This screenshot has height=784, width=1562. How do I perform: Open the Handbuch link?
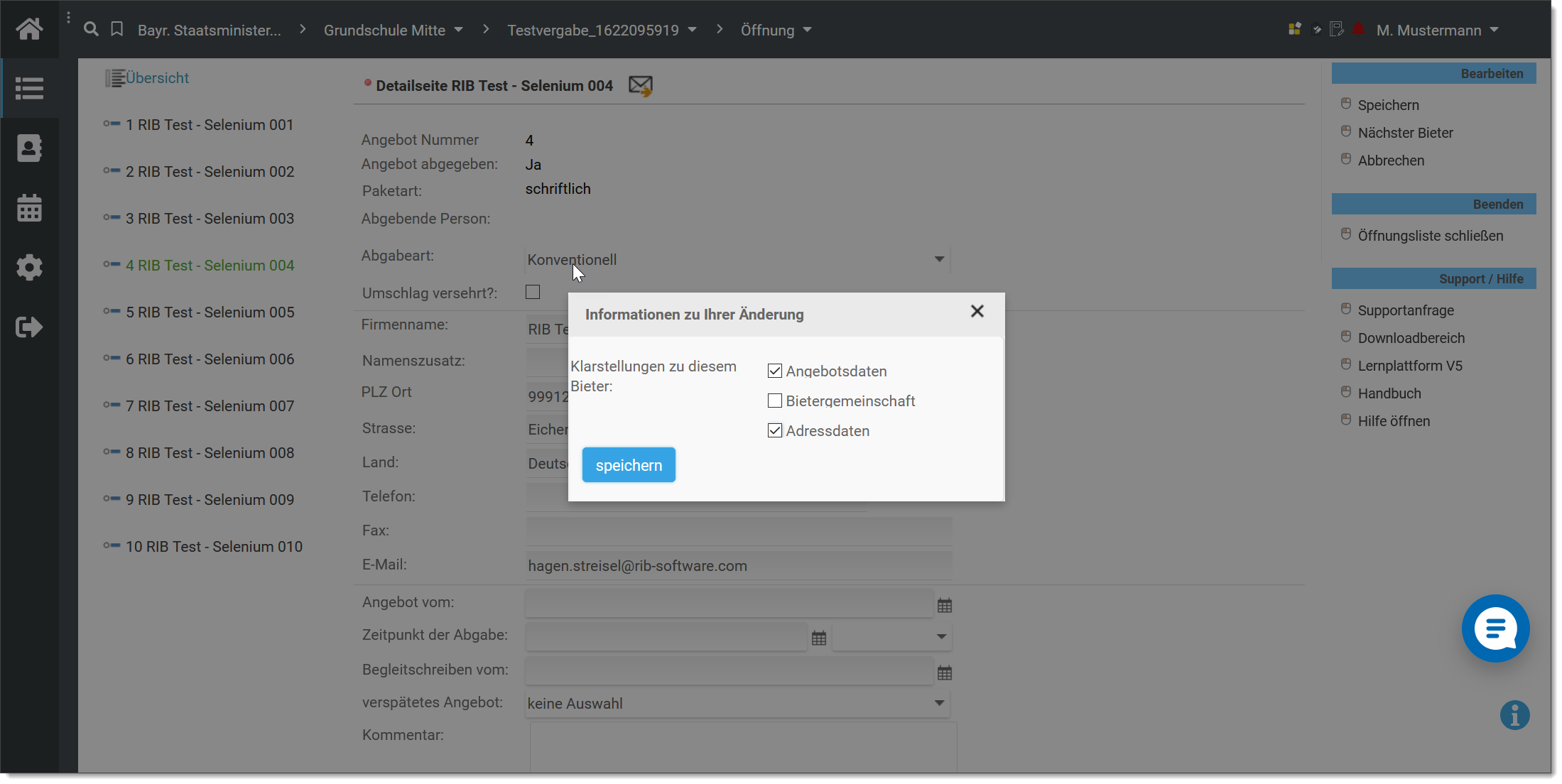click(1389, 393)
